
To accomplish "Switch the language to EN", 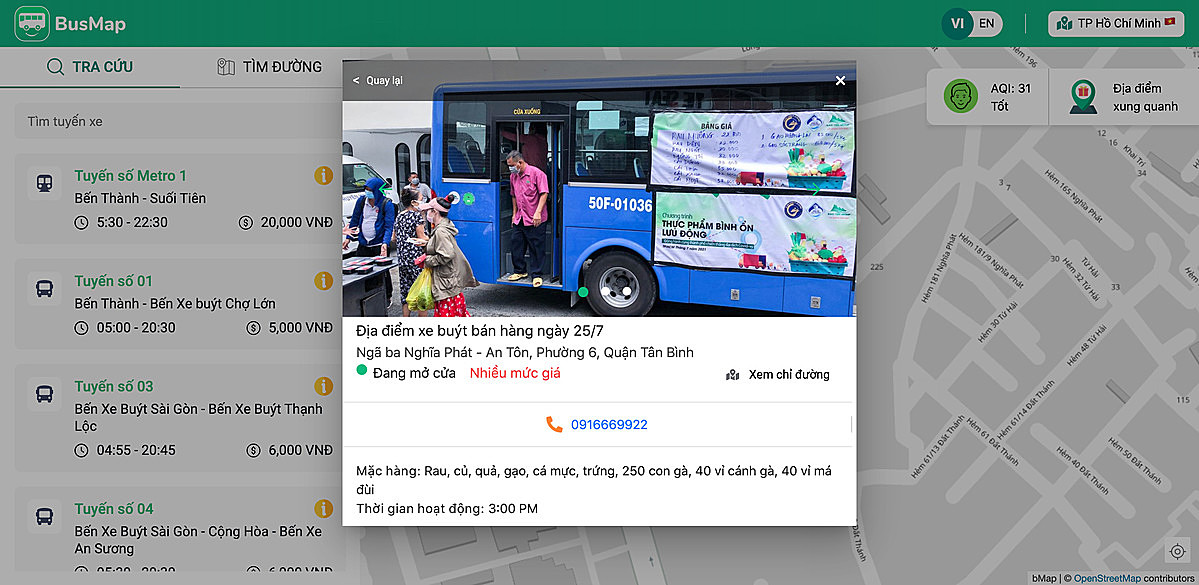I will tap(986, 22).
